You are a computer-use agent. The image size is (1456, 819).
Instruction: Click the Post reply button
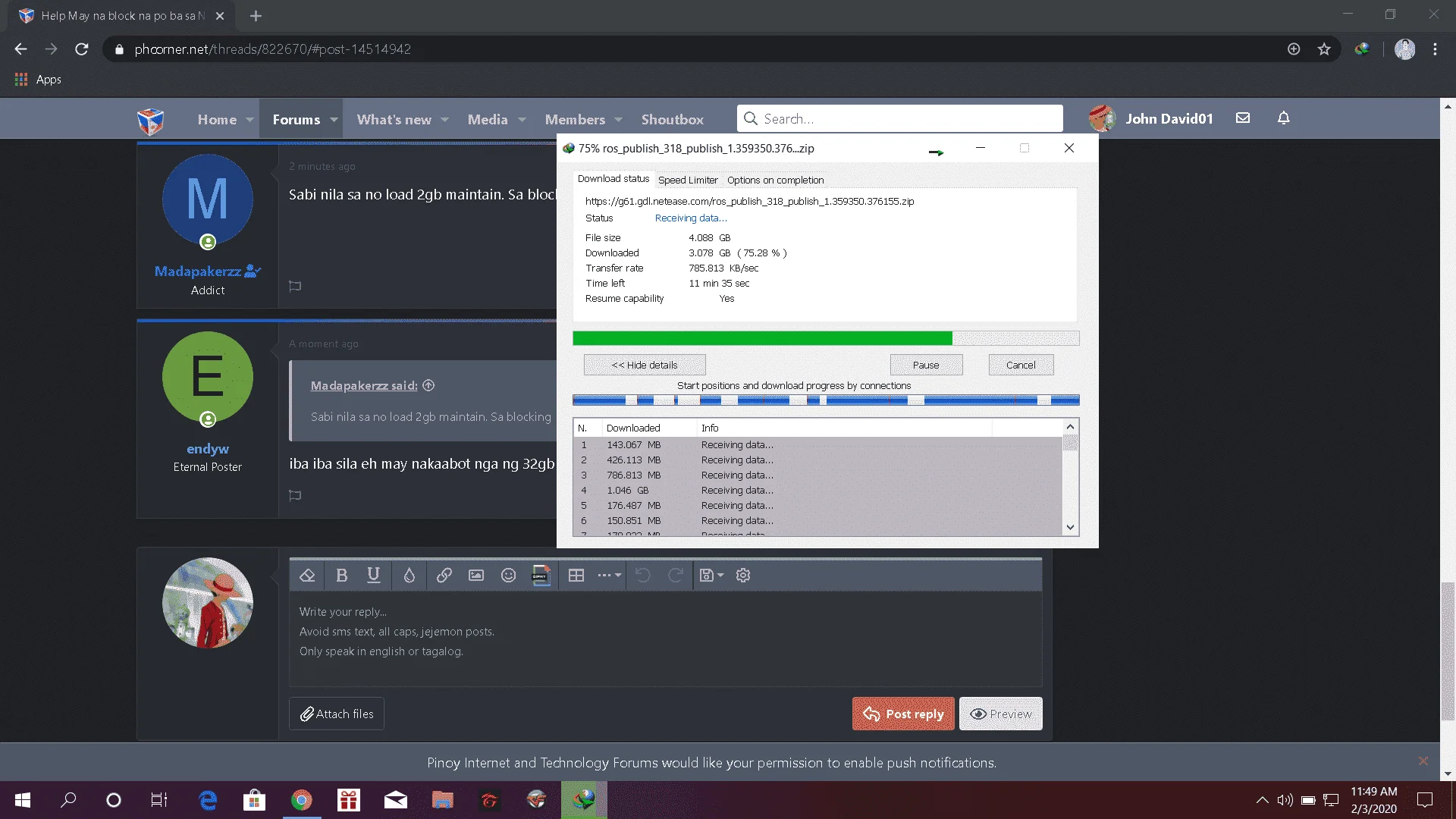click(903, 714)
